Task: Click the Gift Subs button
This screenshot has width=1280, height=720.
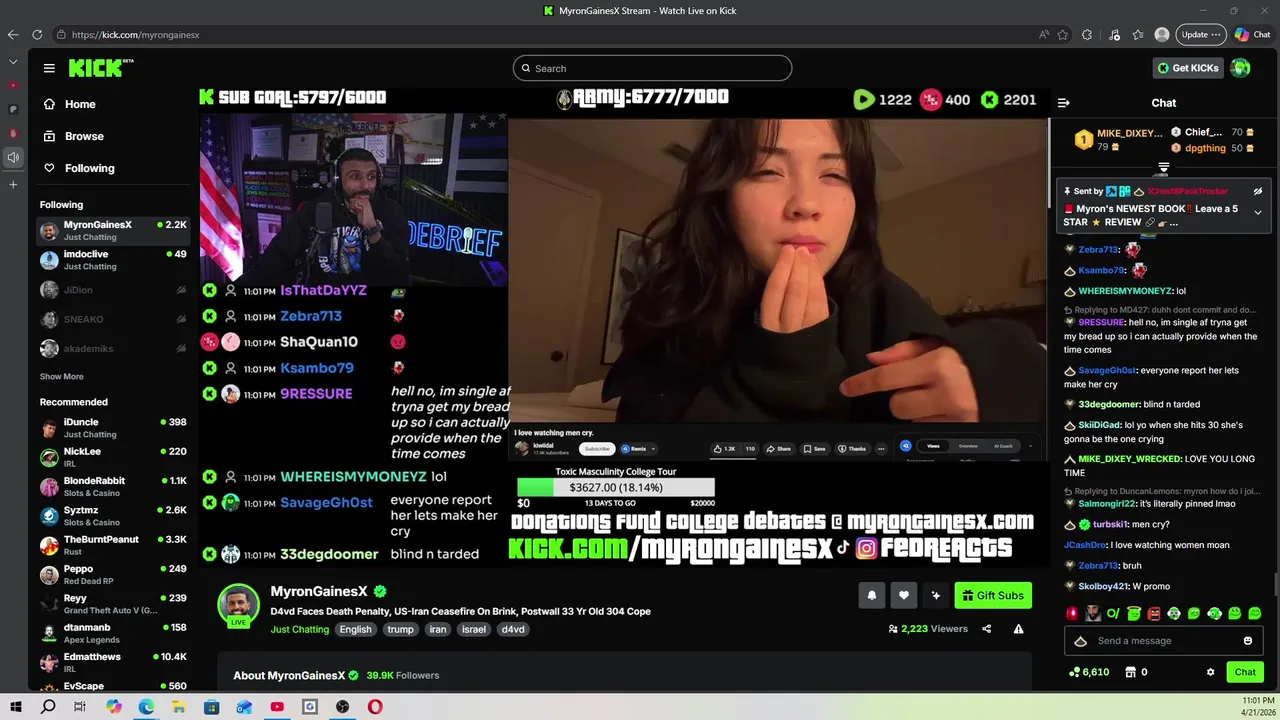Action: 993,595
